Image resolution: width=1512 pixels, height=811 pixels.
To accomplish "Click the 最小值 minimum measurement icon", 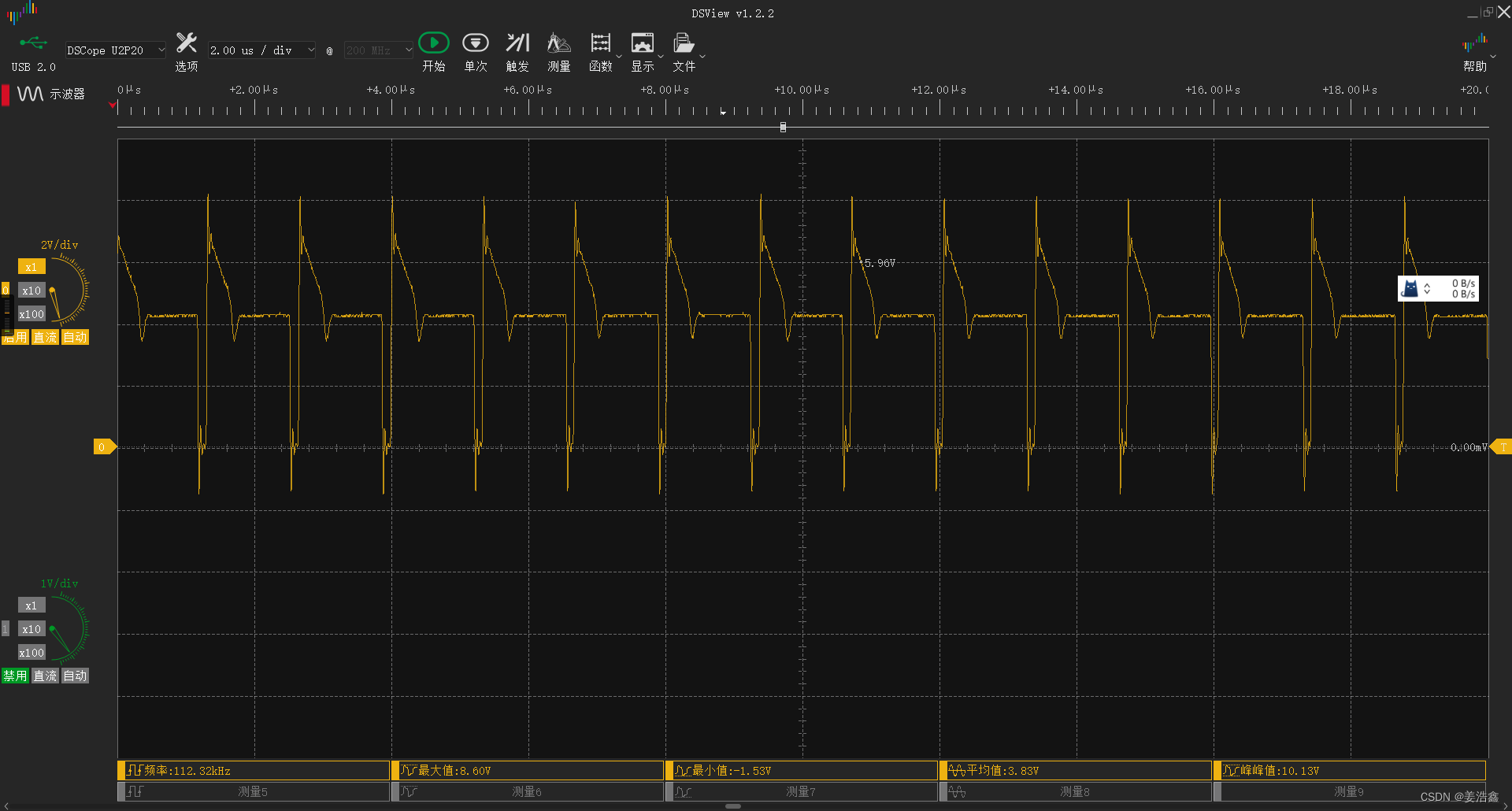I will (683, 770).
